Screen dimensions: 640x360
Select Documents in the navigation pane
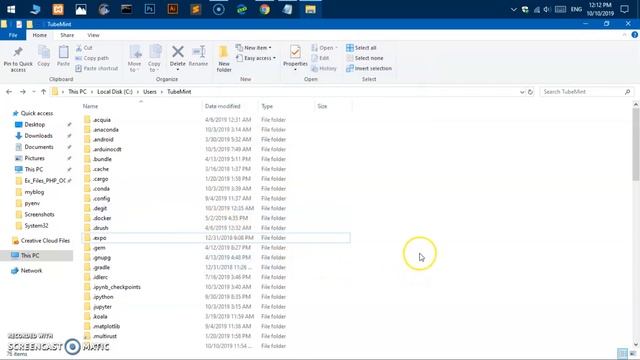pos(39,147)
